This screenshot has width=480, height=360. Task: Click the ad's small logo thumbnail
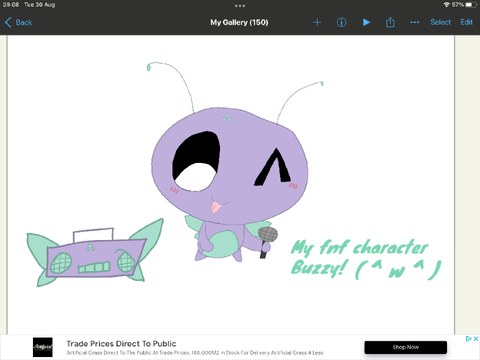tap(43, 347)
